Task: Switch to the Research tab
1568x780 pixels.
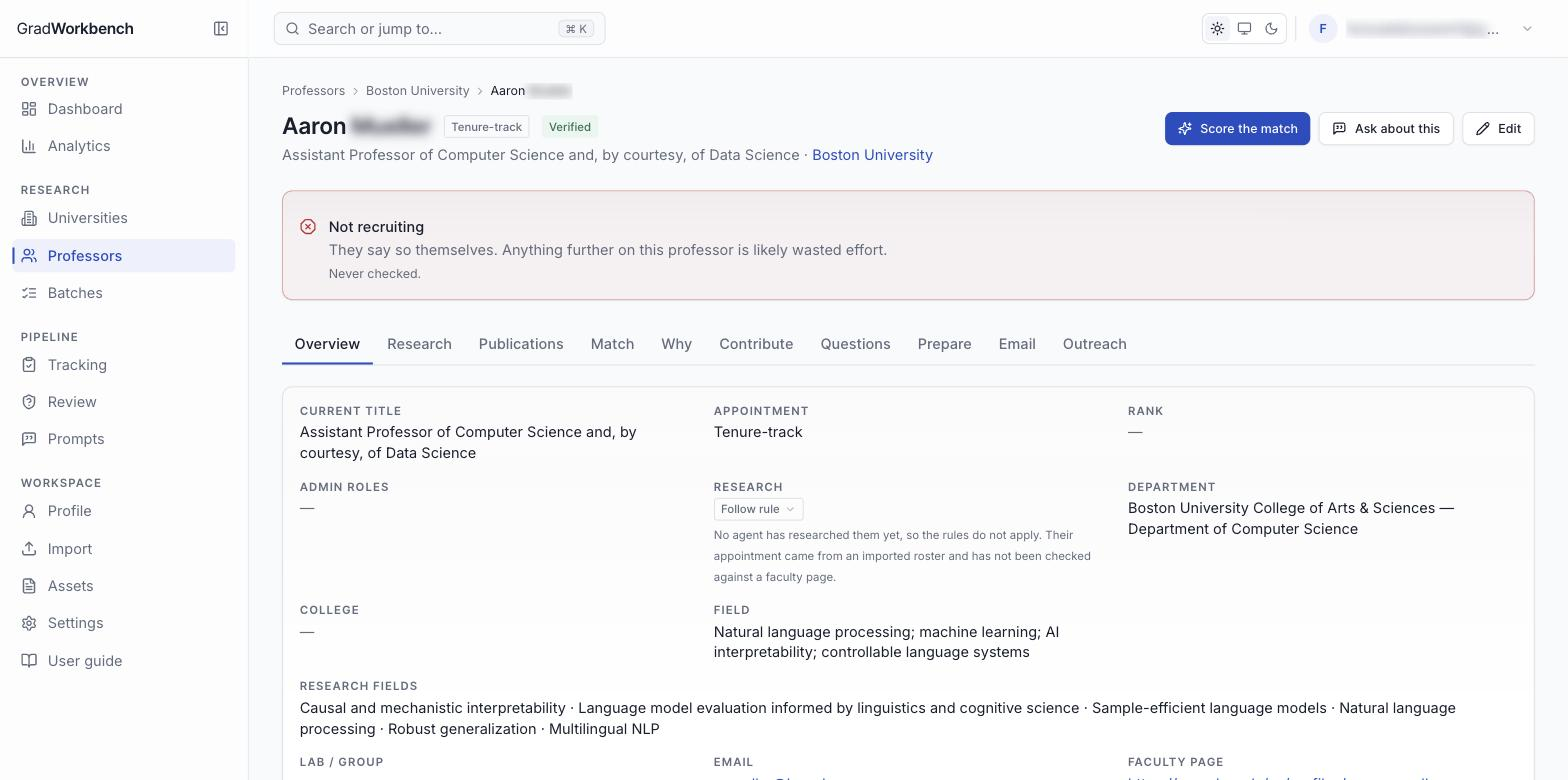Action: click(419, 344)
